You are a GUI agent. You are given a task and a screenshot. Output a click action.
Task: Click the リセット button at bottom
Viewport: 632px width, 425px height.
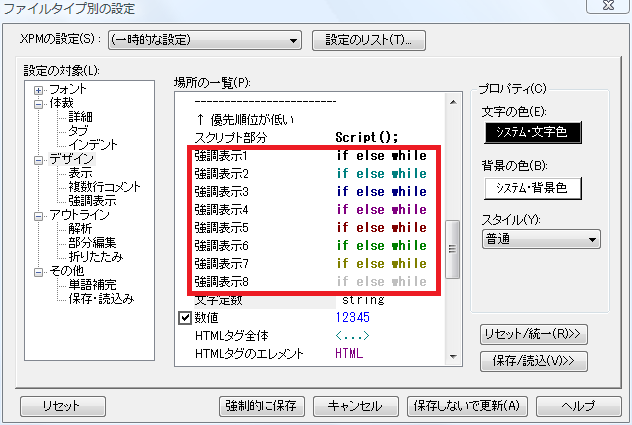tap(63, 406)
